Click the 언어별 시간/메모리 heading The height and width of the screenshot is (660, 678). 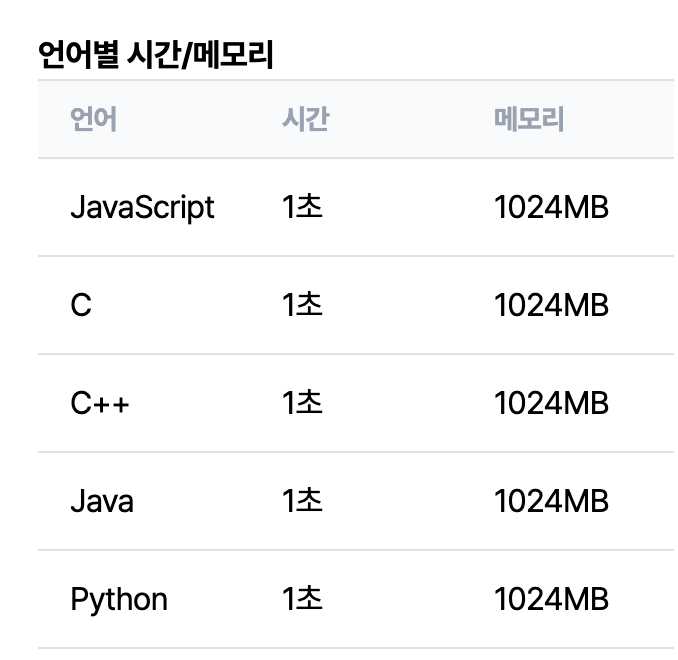point(156,54)
